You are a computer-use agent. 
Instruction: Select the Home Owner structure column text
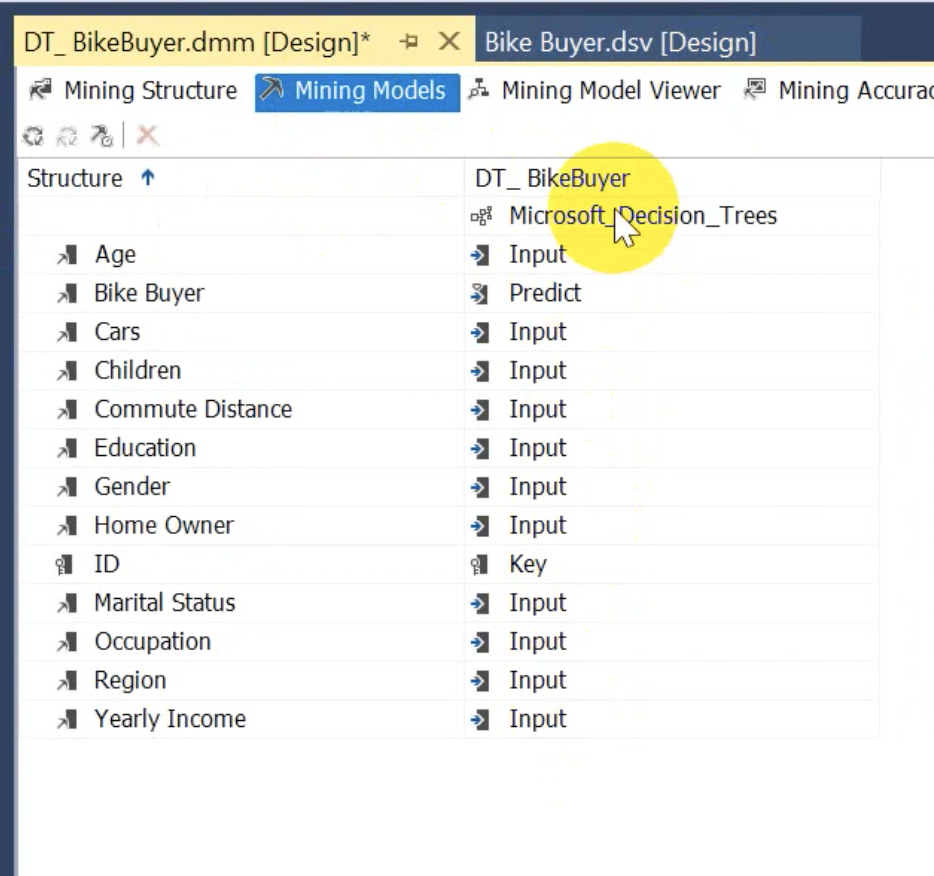click(x=164, y=525)
